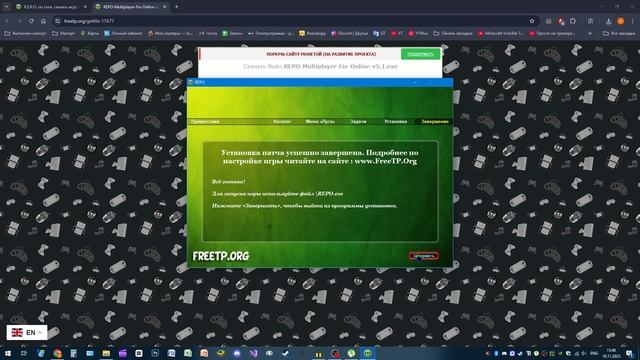This screenshot has width=640, height=360.
Task: Open the Windows Start menu
Action: click(7, 353)
